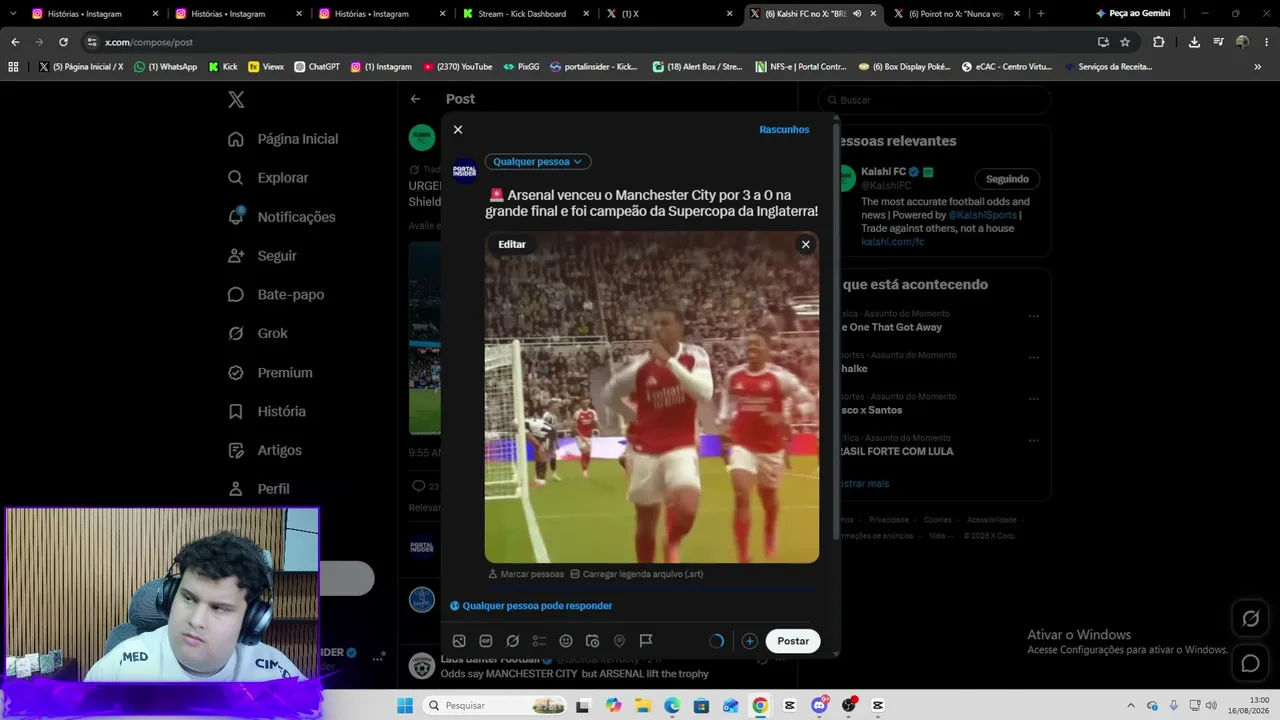Open the ChatGPT bookmark
This screenshot has width=1280, height=720.
[x=317, y=67]
